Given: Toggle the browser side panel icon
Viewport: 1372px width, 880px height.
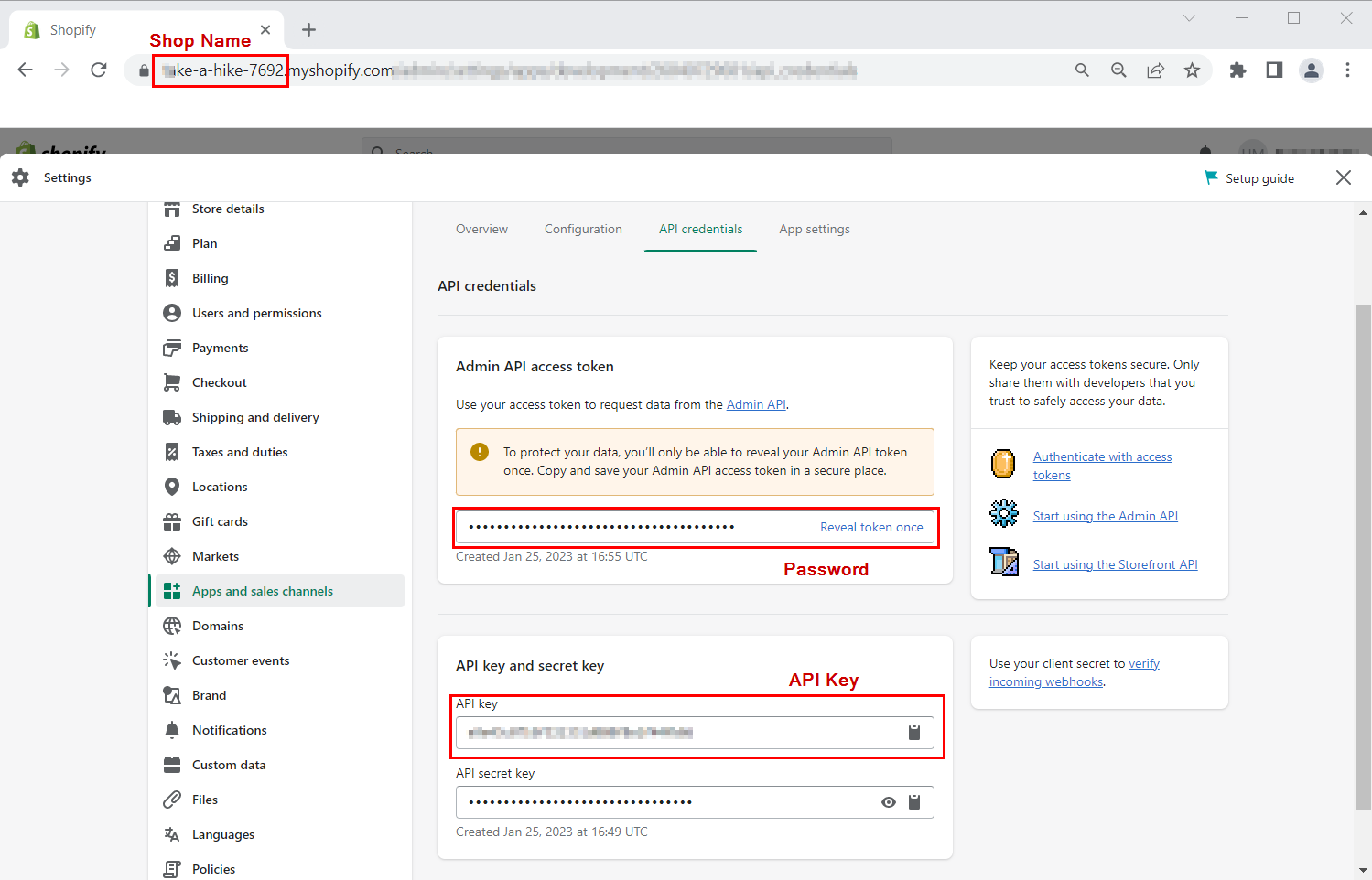Looking at the screenshot, I should [x=1274, y=70].
